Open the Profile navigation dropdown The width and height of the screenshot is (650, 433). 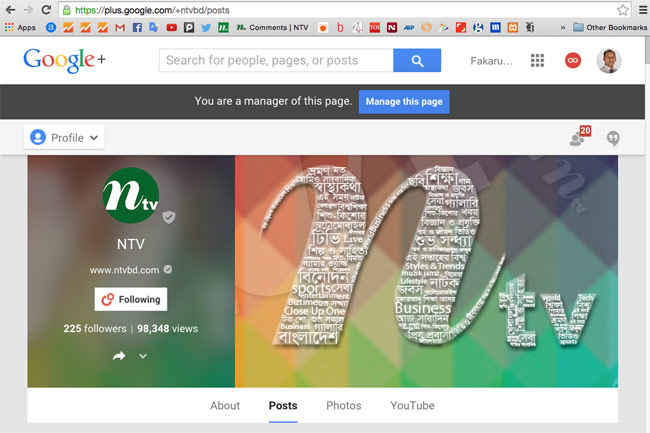coord(64,138)
